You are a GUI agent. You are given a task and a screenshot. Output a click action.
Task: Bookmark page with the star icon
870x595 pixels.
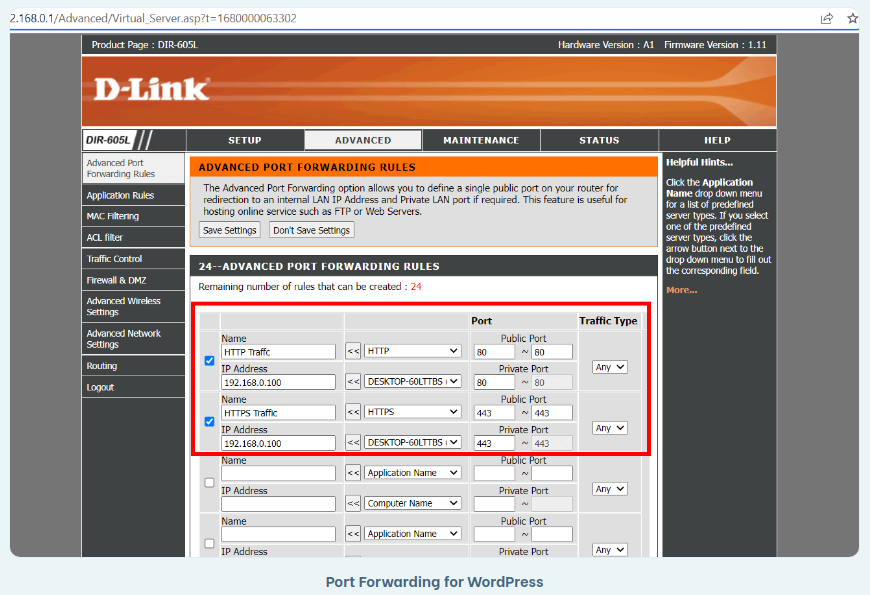pos(853,18)
